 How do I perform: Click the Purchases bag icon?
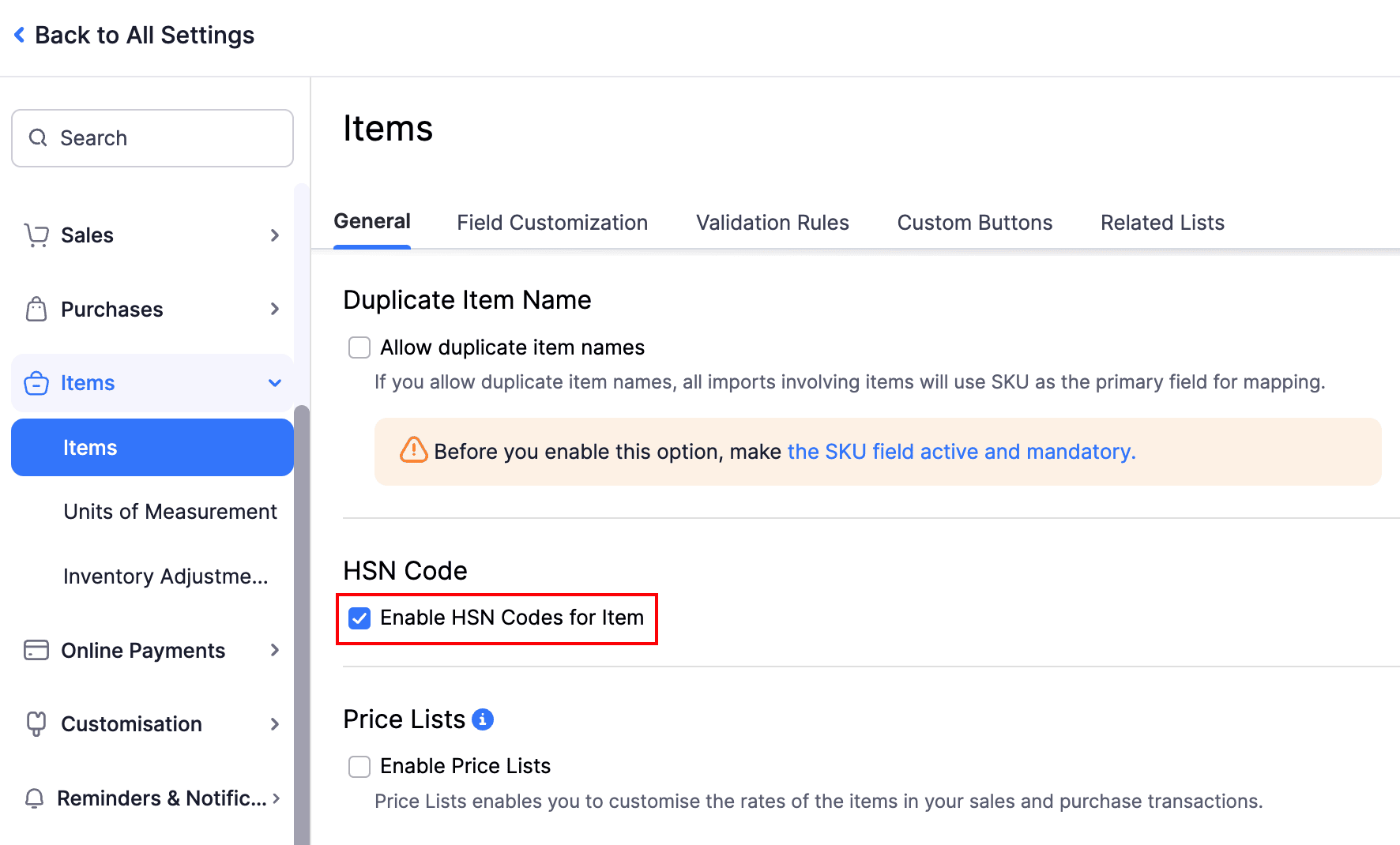tap(36, 309)
